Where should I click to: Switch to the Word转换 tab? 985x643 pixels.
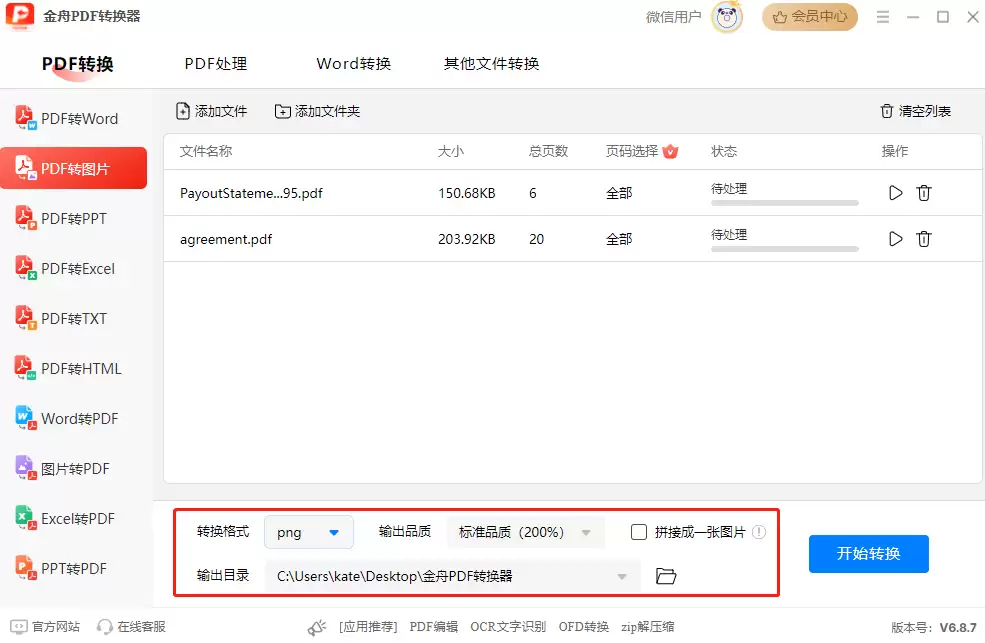(x=353, y=63)
